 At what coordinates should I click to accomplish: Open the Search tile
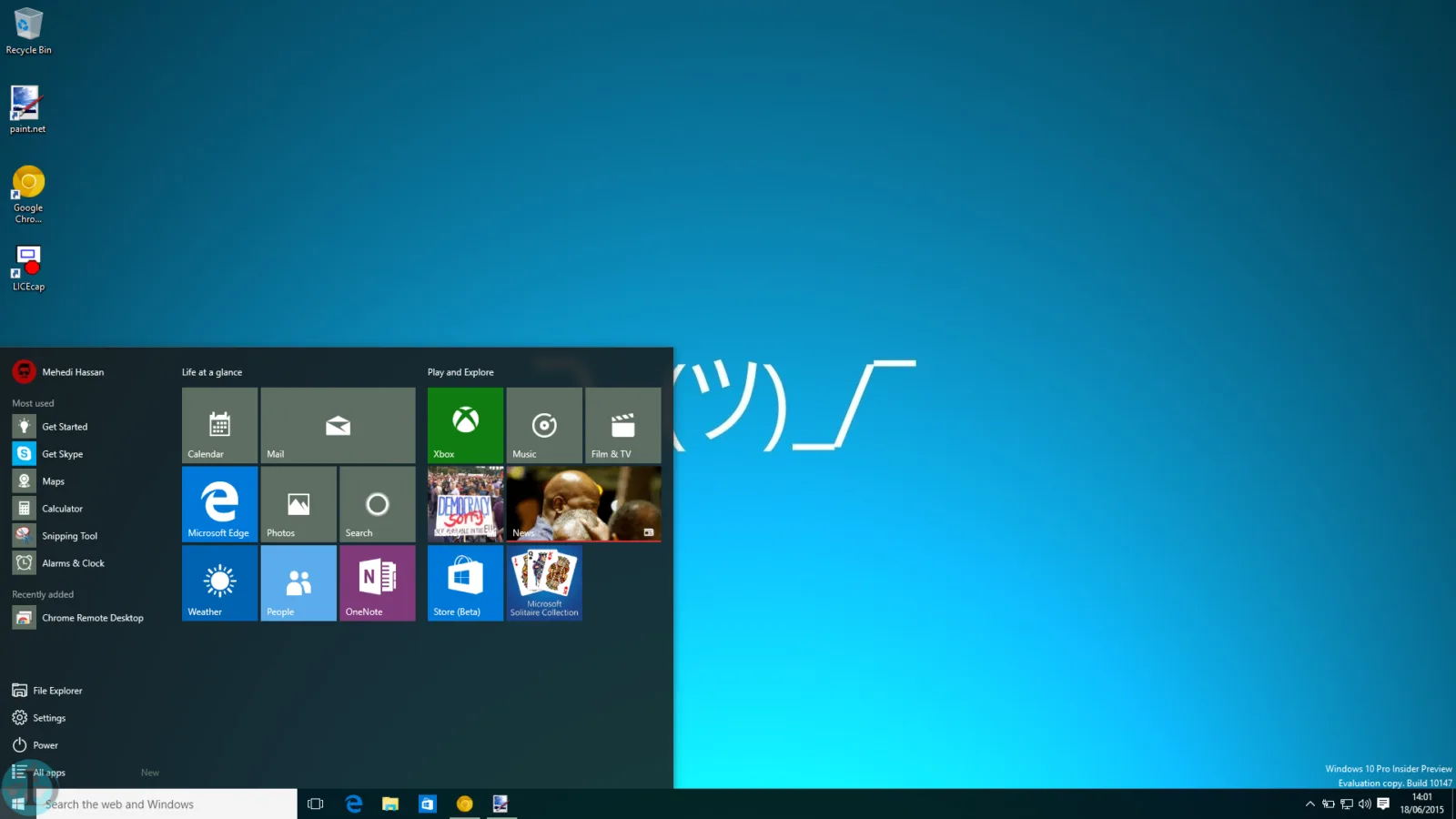pyautogui.click(x=378, y=504)
